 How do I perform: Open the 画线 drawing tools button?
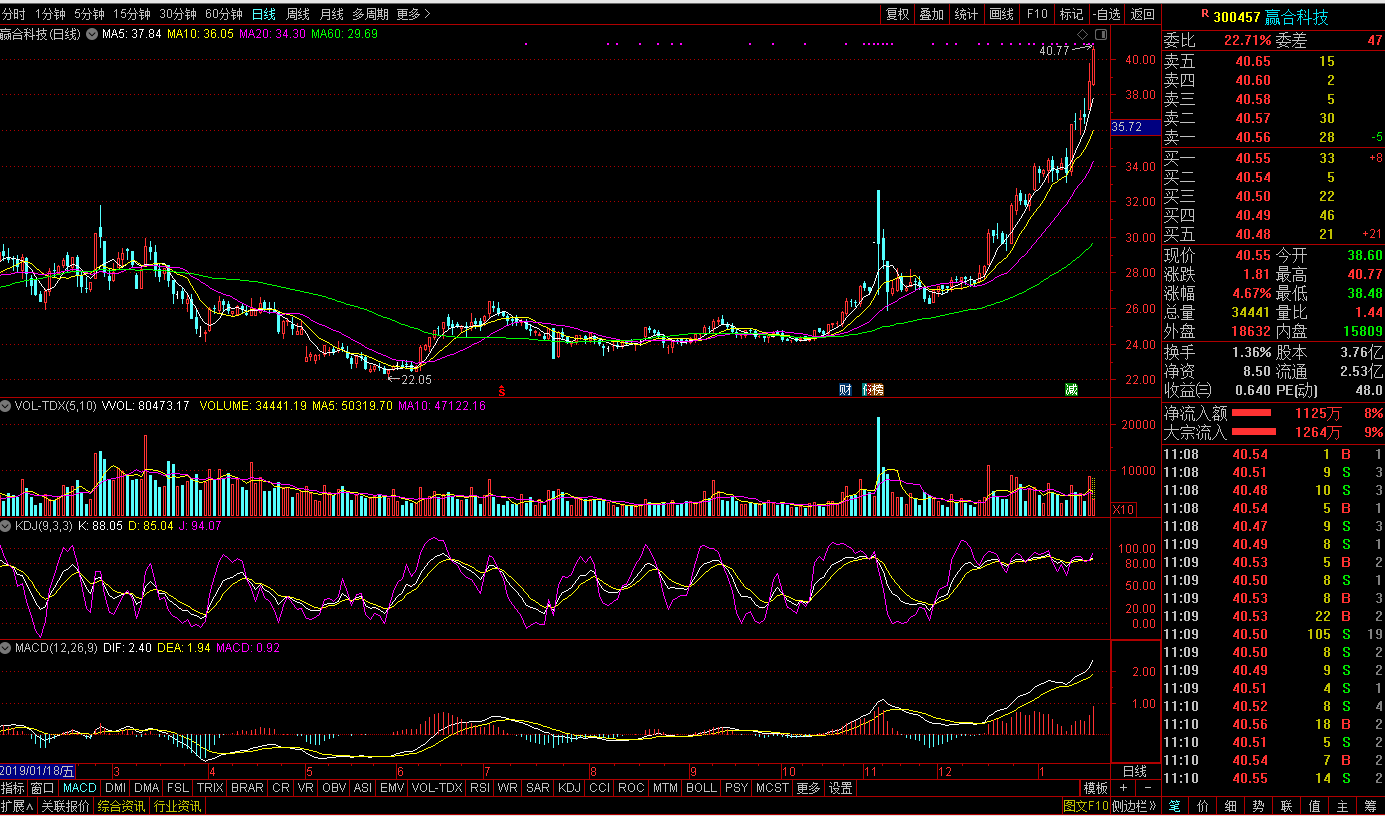(x=1001, y=14)
